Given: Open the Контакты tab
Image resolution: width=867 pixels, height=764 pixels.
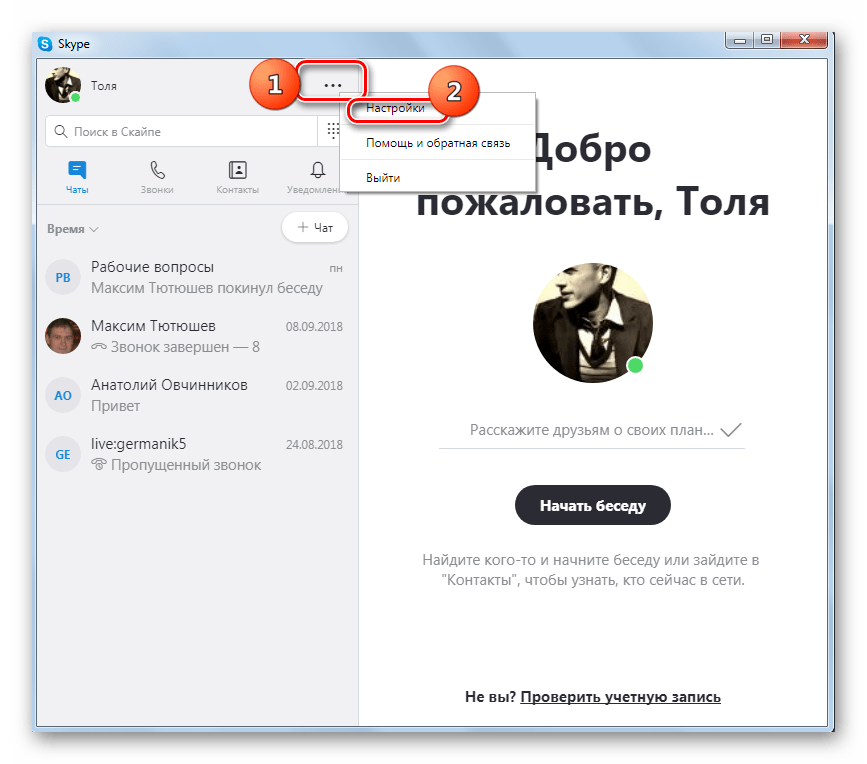Looking at the screenshot, I should [237, 177].
